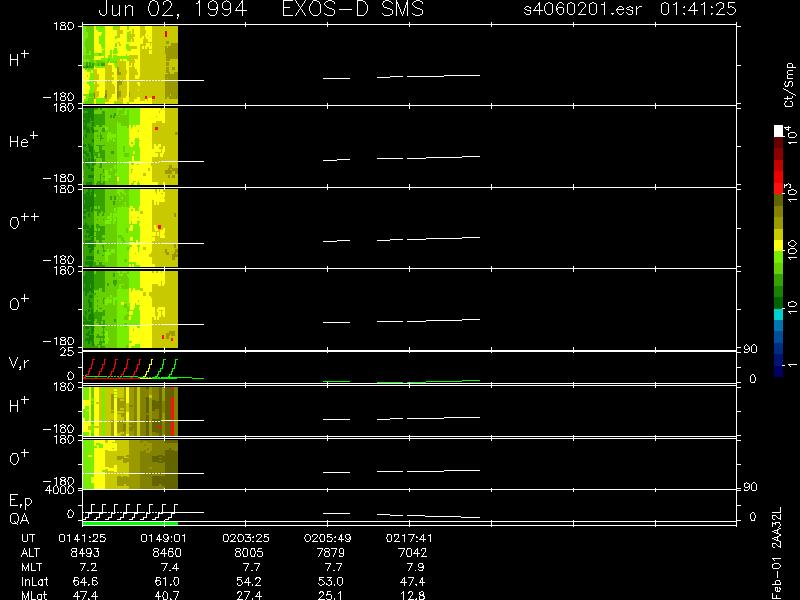Click the 'EXOS-D SMS' title text
The image size is (800, 600).
point(353,9)
